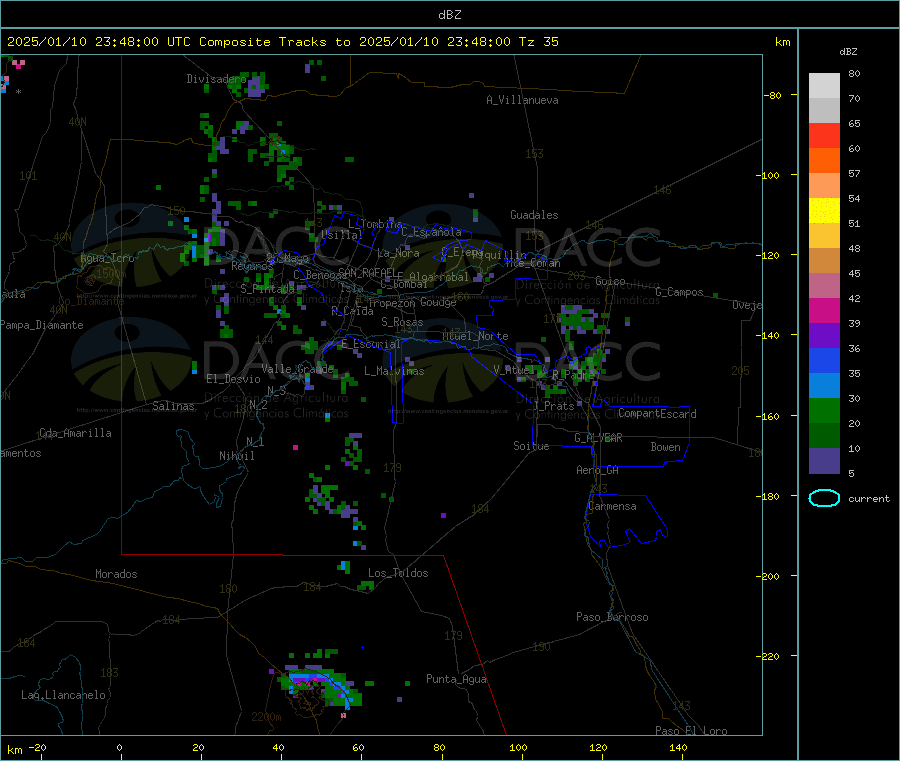
Task: Click the 'Cda_Amarilla' map label
Action: tap(75, 433)
